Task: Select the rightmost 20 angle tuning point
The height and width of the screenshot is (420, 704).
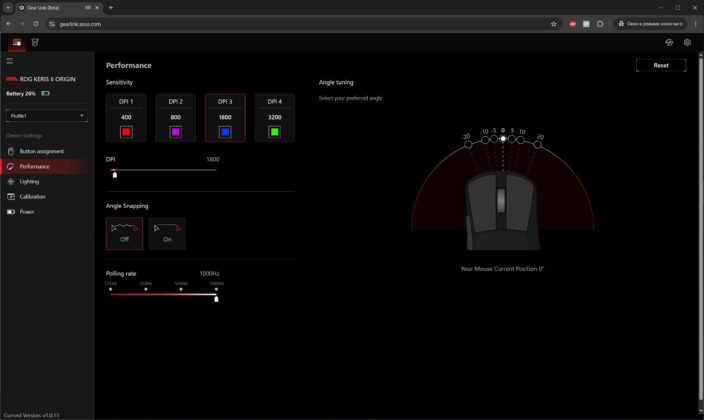Action: pos(537,145)
